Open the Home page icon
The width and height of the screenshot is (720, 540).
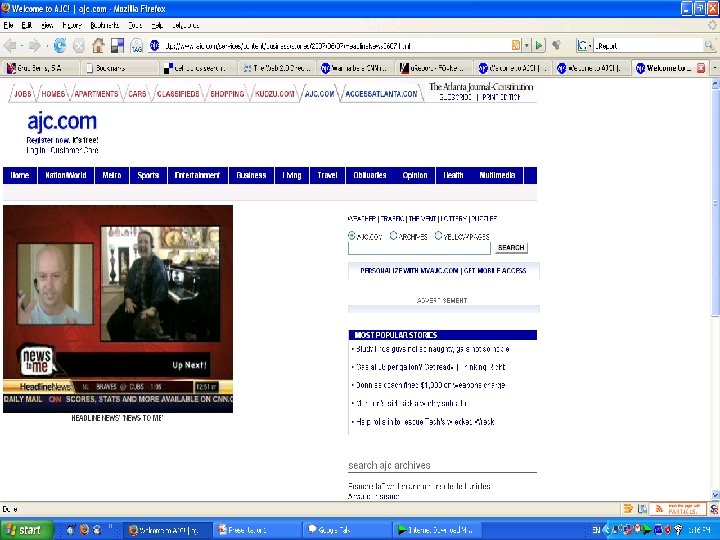(98, 45)
